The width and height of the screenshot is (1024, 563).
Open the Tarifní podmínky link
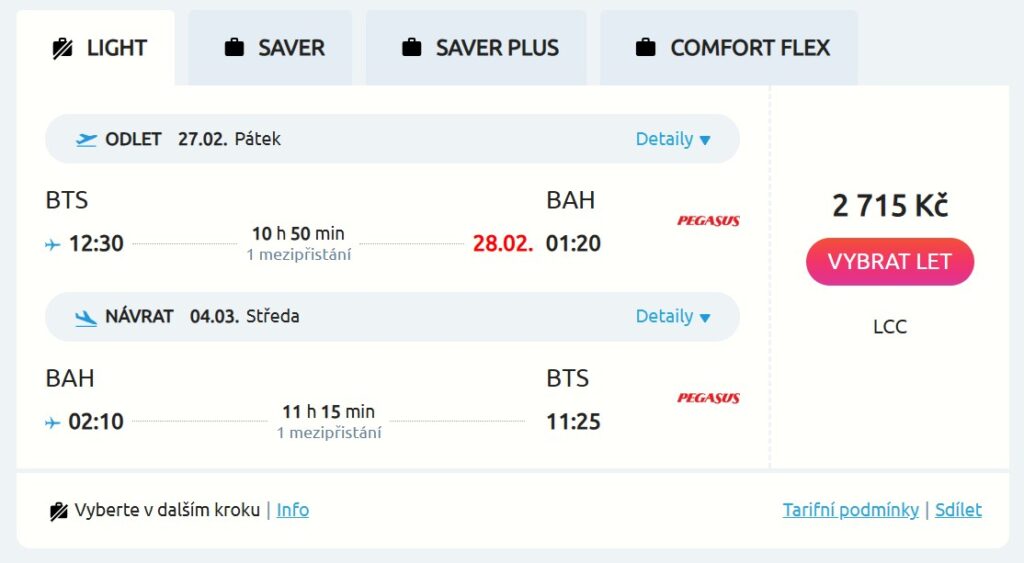click(x=850, y=510)
